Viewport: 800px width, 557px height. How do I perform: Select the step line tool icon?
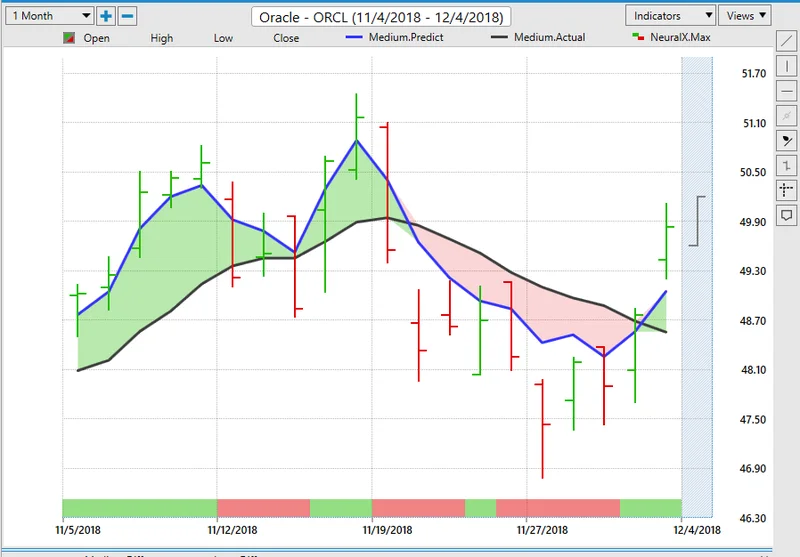pyautogui.click(x=786, y=165)
